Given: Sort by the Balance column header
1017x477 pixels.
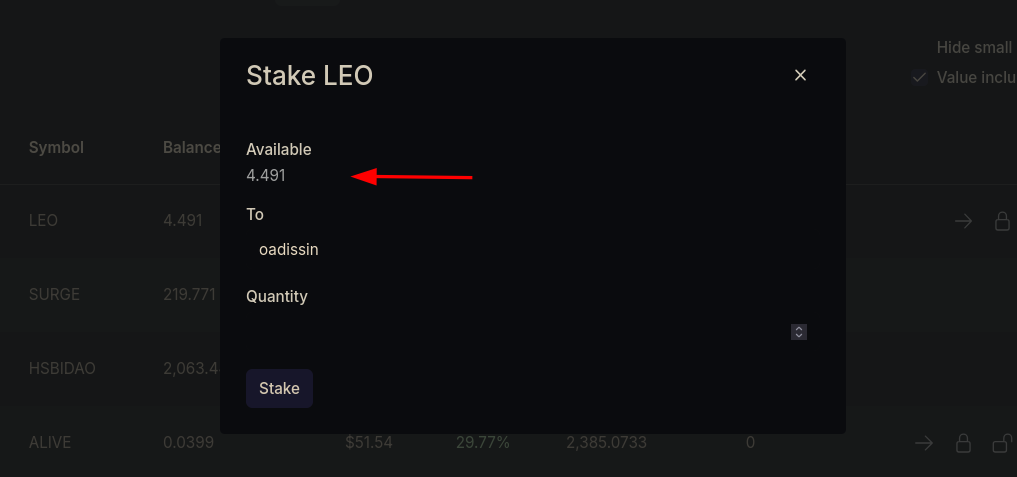Looking at the screenshot, I should [x=191, y=147].
